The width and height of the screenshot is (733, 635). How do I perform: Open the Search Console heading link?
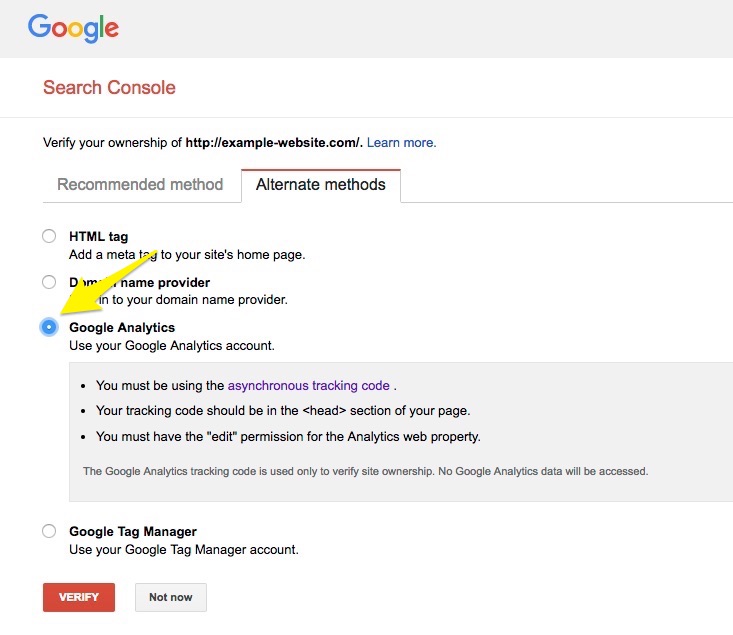pyautogui.click(x=109, y=88)
